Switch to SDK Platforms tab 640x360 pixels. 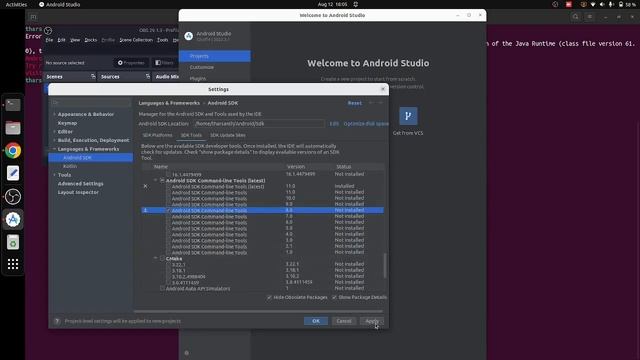click(x=157, y=135)
